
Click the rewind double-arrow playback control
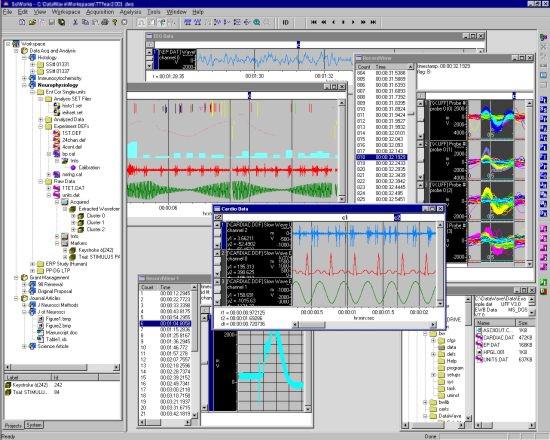coord(324,22)
